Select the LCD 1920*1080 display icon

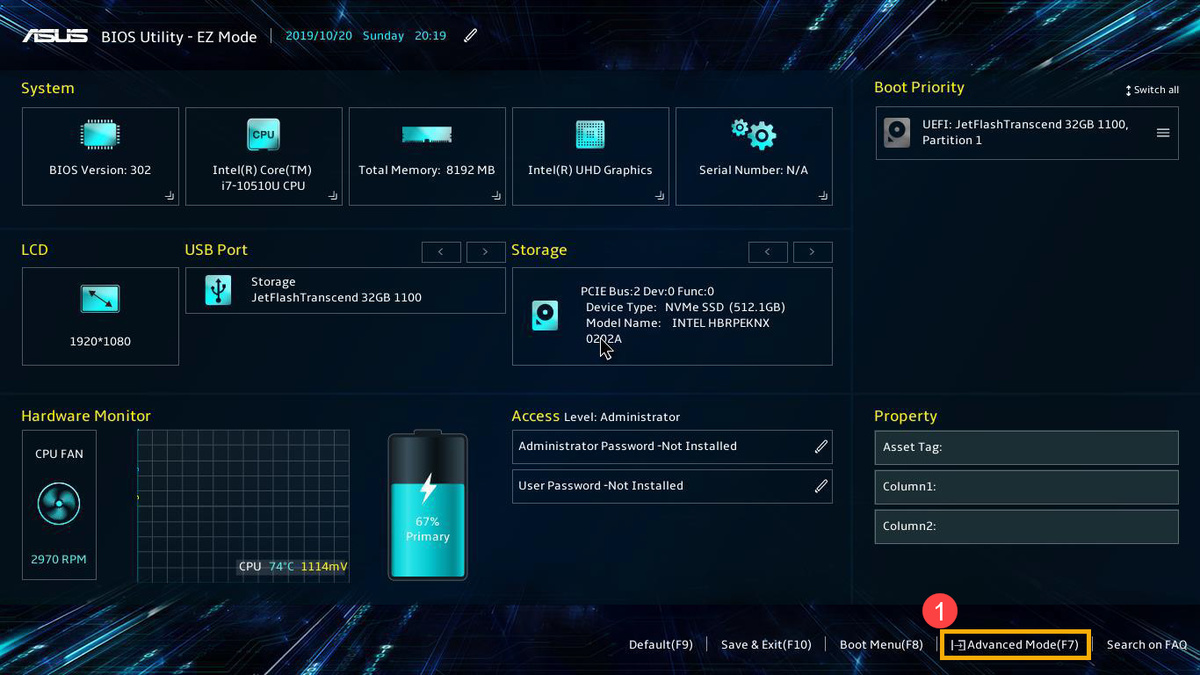(x=100, y=298)
